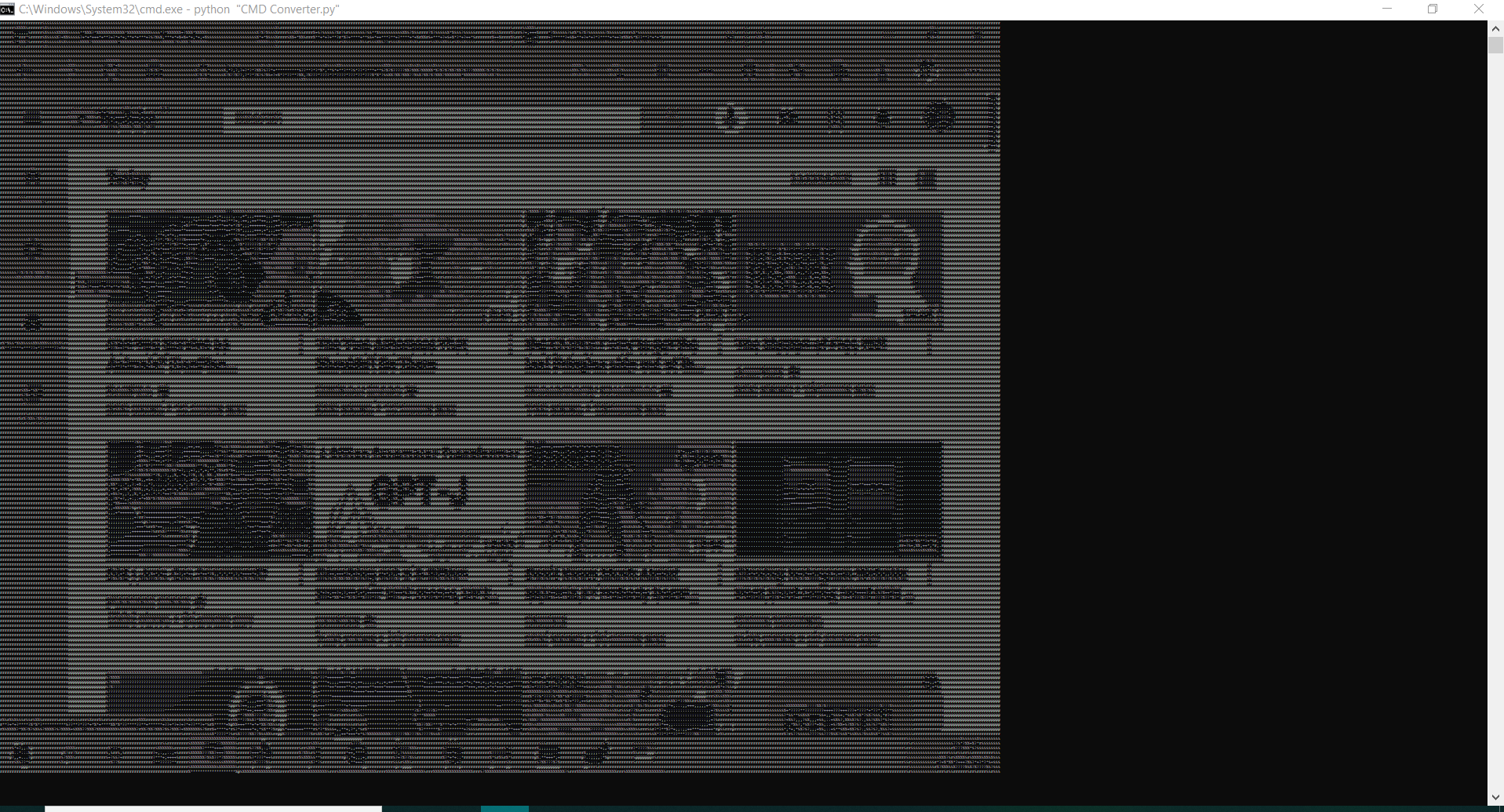
Task: Start voice search with the microphone icon
Action: [x=726, y=118]
